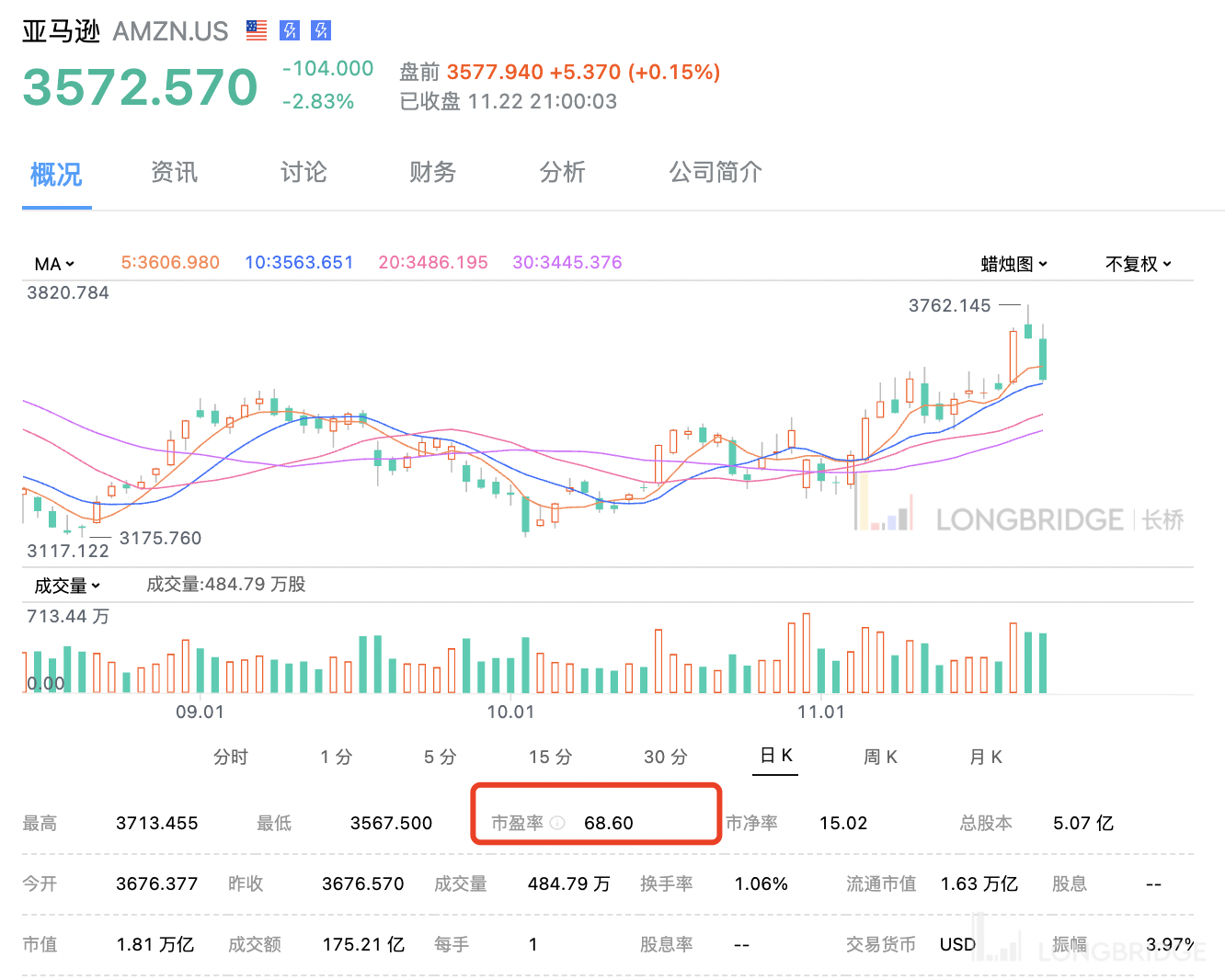The height and width of the screenshot is (980, 1225).
Task: Click the 市值 value 1.81 万亿
Action: [155, 944]
